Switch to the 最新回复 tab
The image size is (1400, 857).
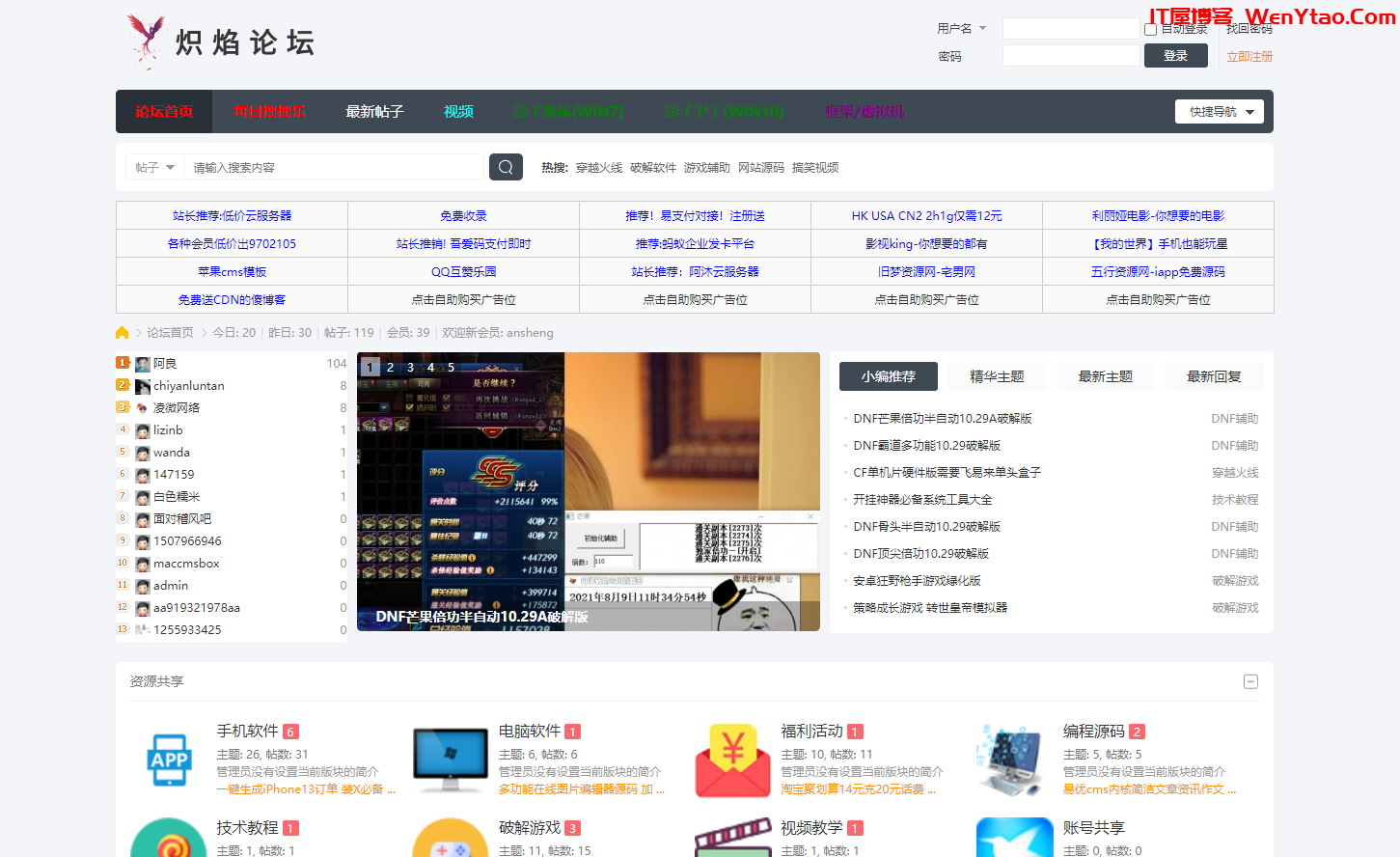(1214, 376)
